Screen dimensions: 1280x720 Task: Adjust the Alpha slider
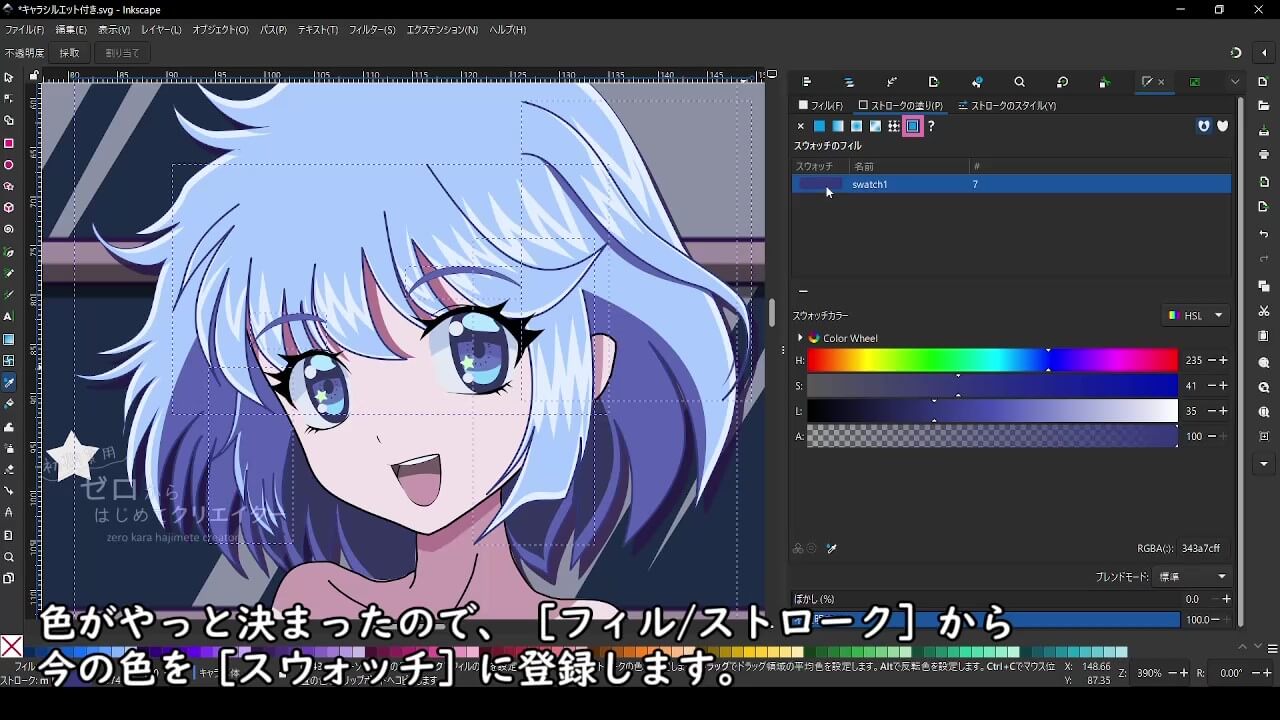[992, 436]
